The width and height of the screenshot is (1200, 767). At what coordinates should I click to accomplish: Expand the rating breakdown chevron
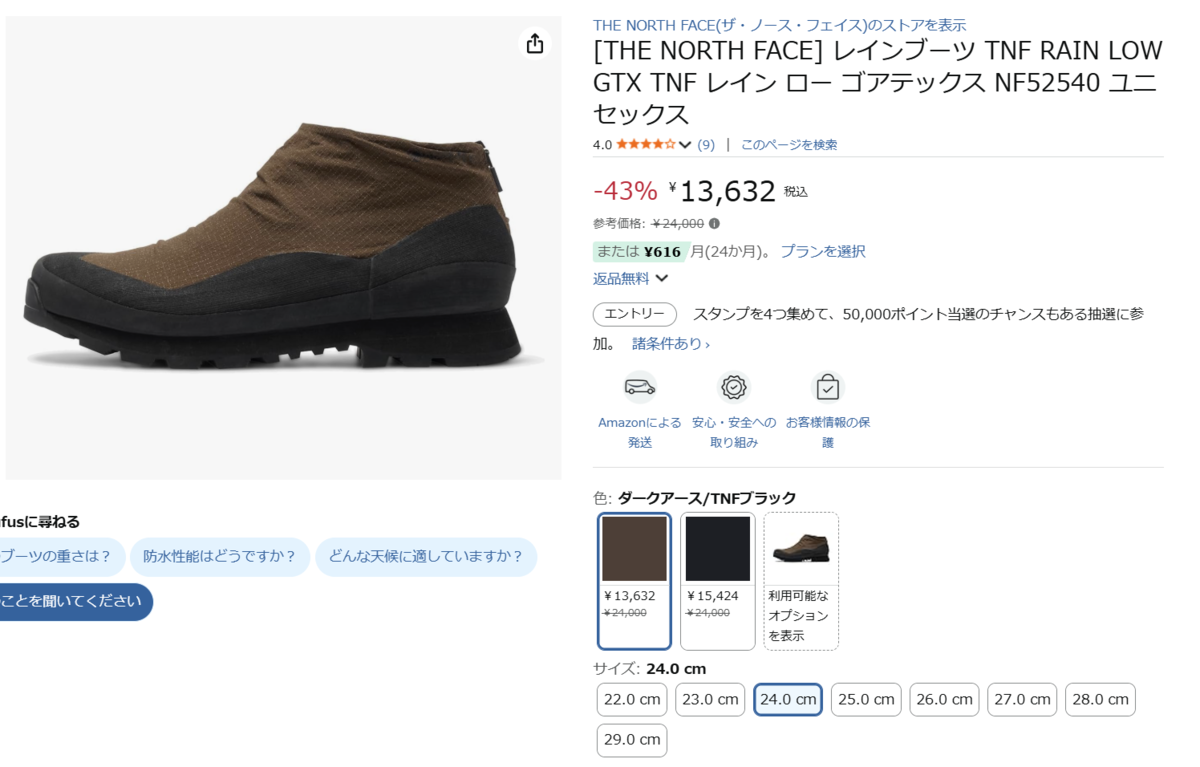tap(685, 145)
